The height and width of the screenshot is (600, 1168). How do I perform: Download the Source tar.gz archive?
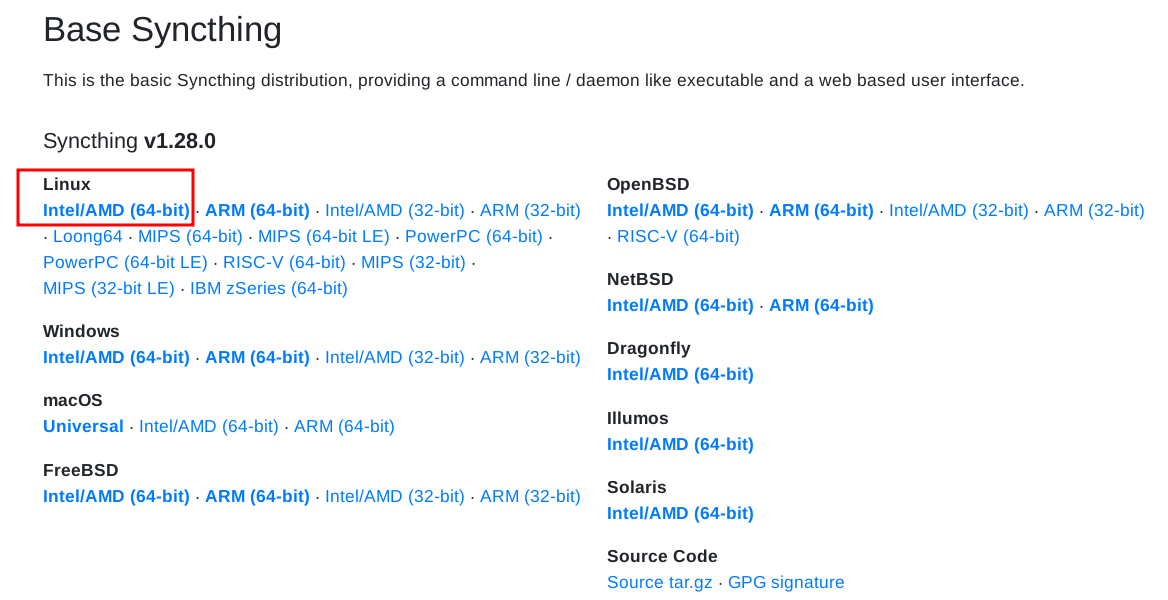pyautogui.click(x=660, y=582)
